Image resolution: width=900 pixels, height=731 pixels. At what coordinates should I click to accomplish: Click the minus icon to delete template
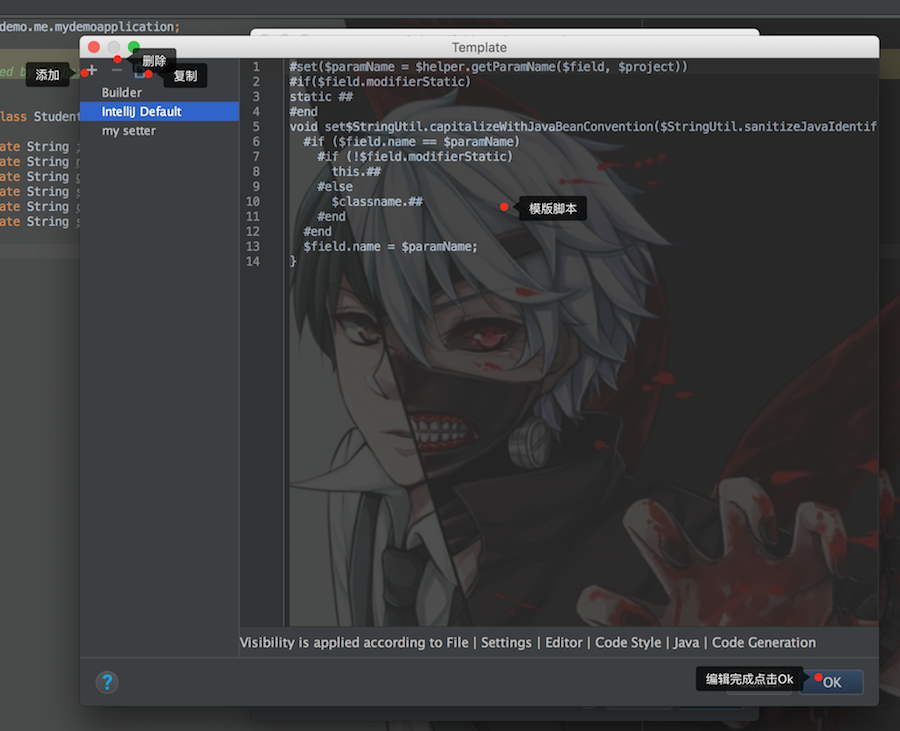click(117, 70)
